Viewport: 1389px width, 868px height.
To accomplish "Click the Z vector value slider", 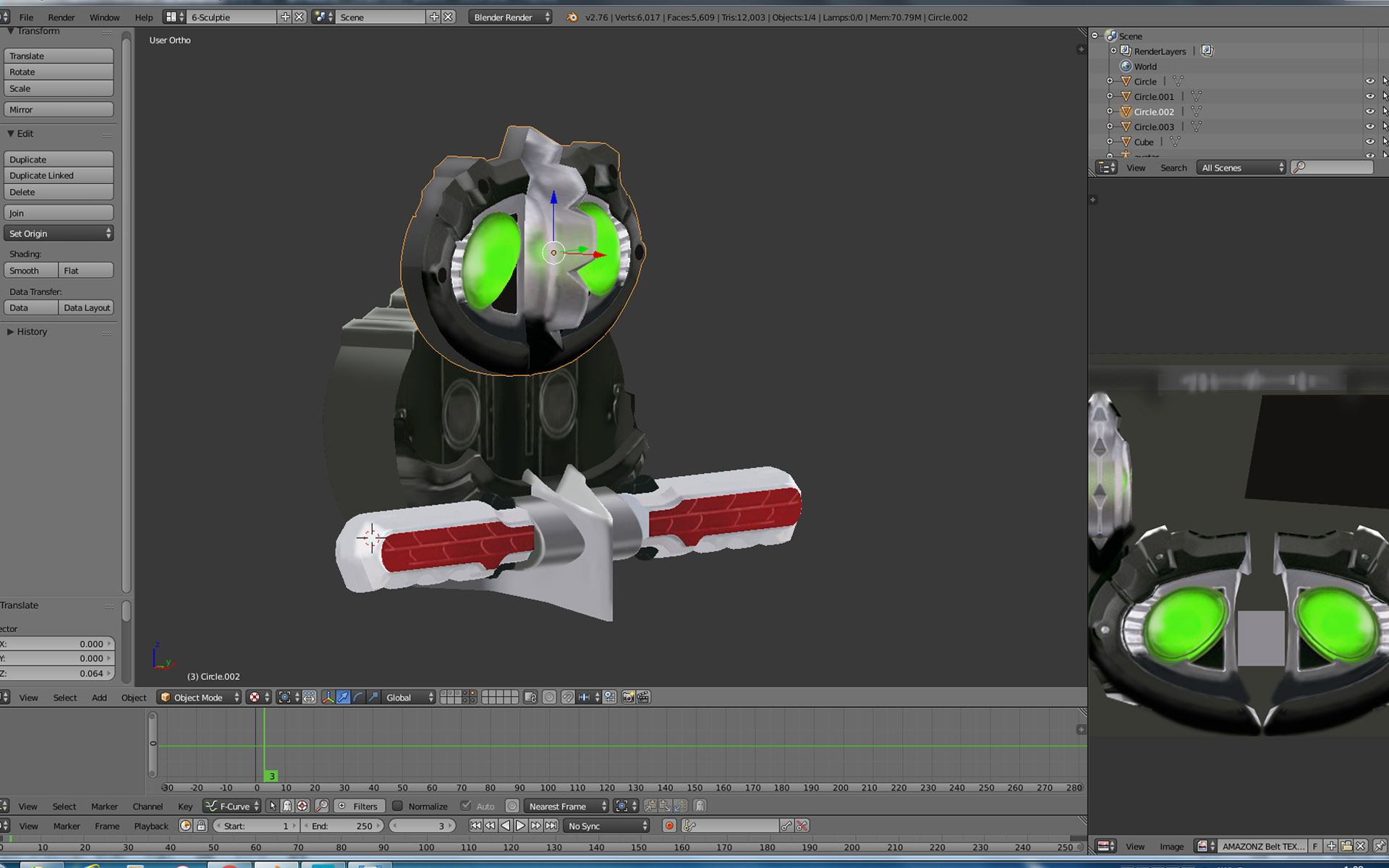I will click(56, 673).
